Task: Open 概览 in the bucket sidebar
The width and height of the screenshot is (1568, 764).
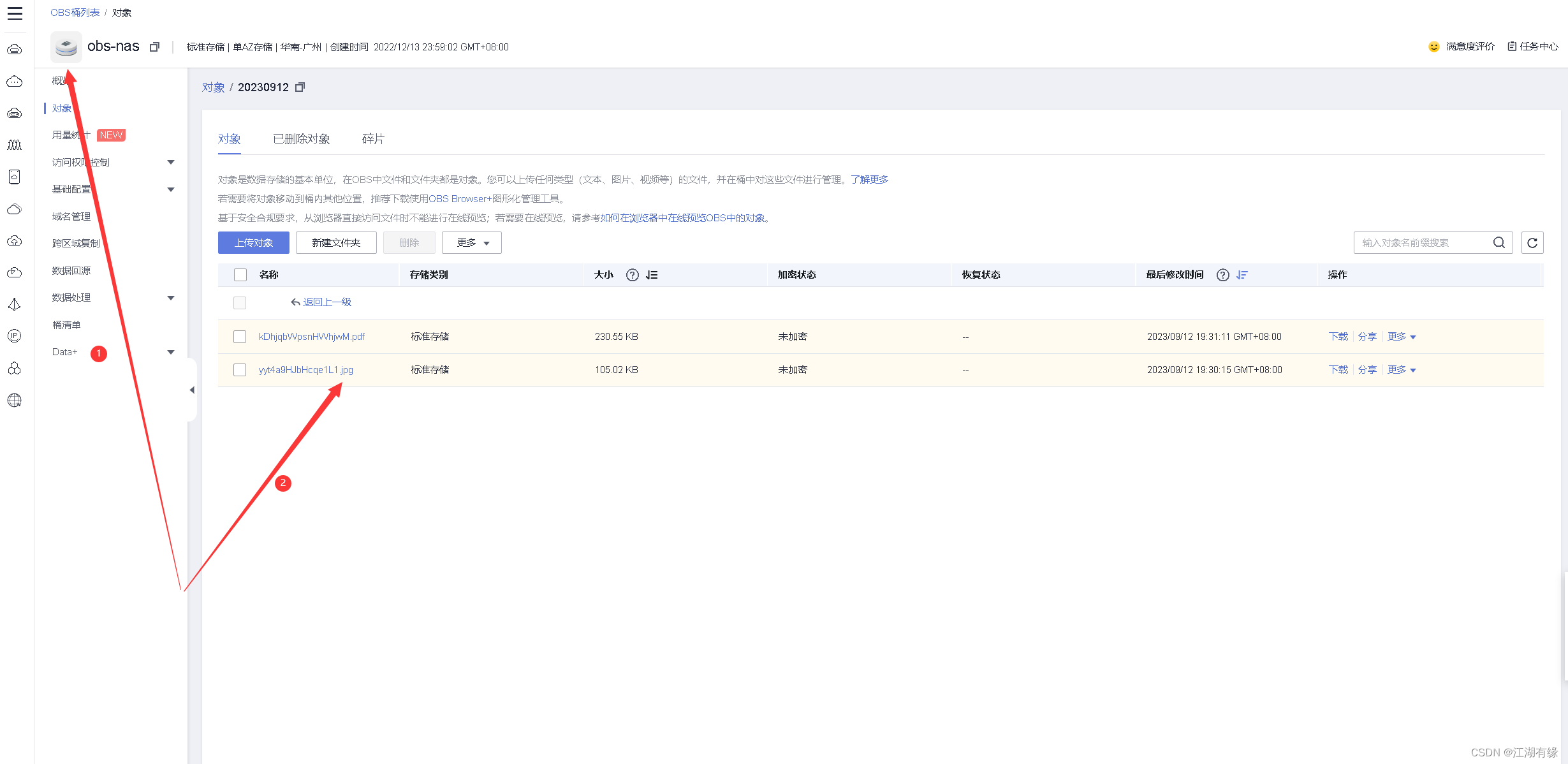Action: (62, 81)
